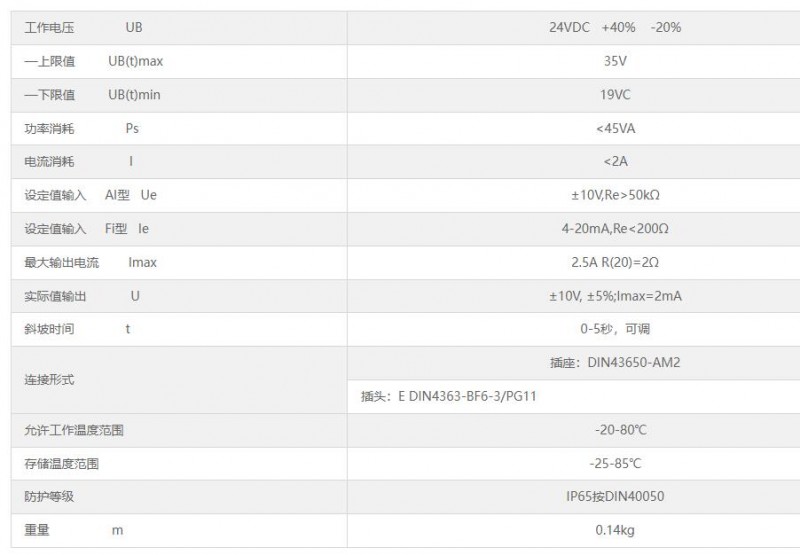Click the 电流消耗 row label

pyautogui.click(x=79, y=162)
